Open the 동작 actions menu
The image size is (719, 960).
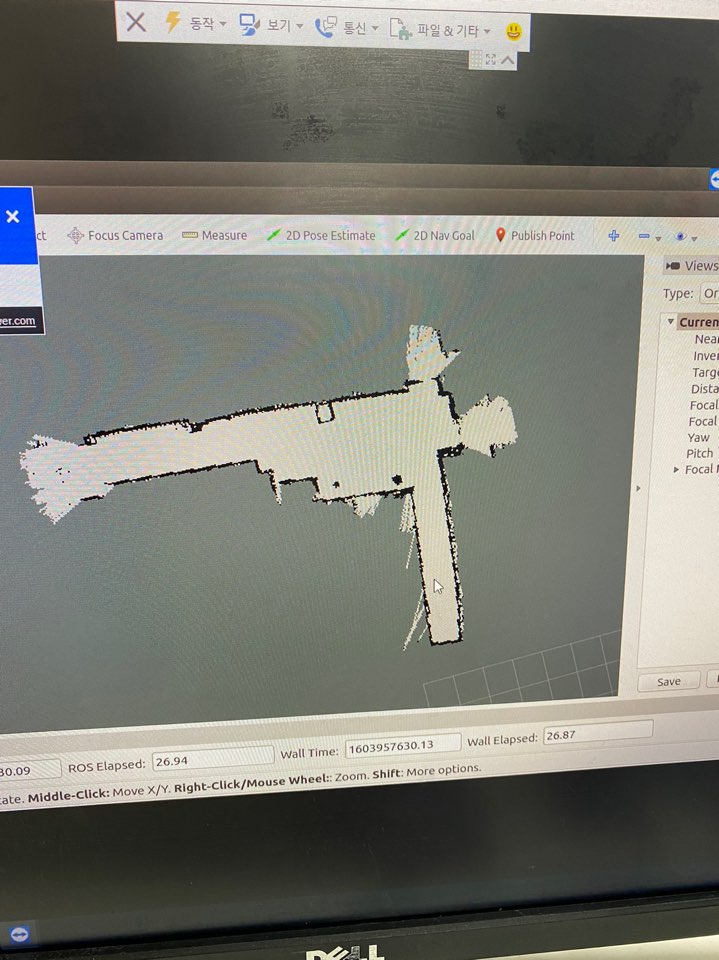pyautogui.click(x=208, y=24)
